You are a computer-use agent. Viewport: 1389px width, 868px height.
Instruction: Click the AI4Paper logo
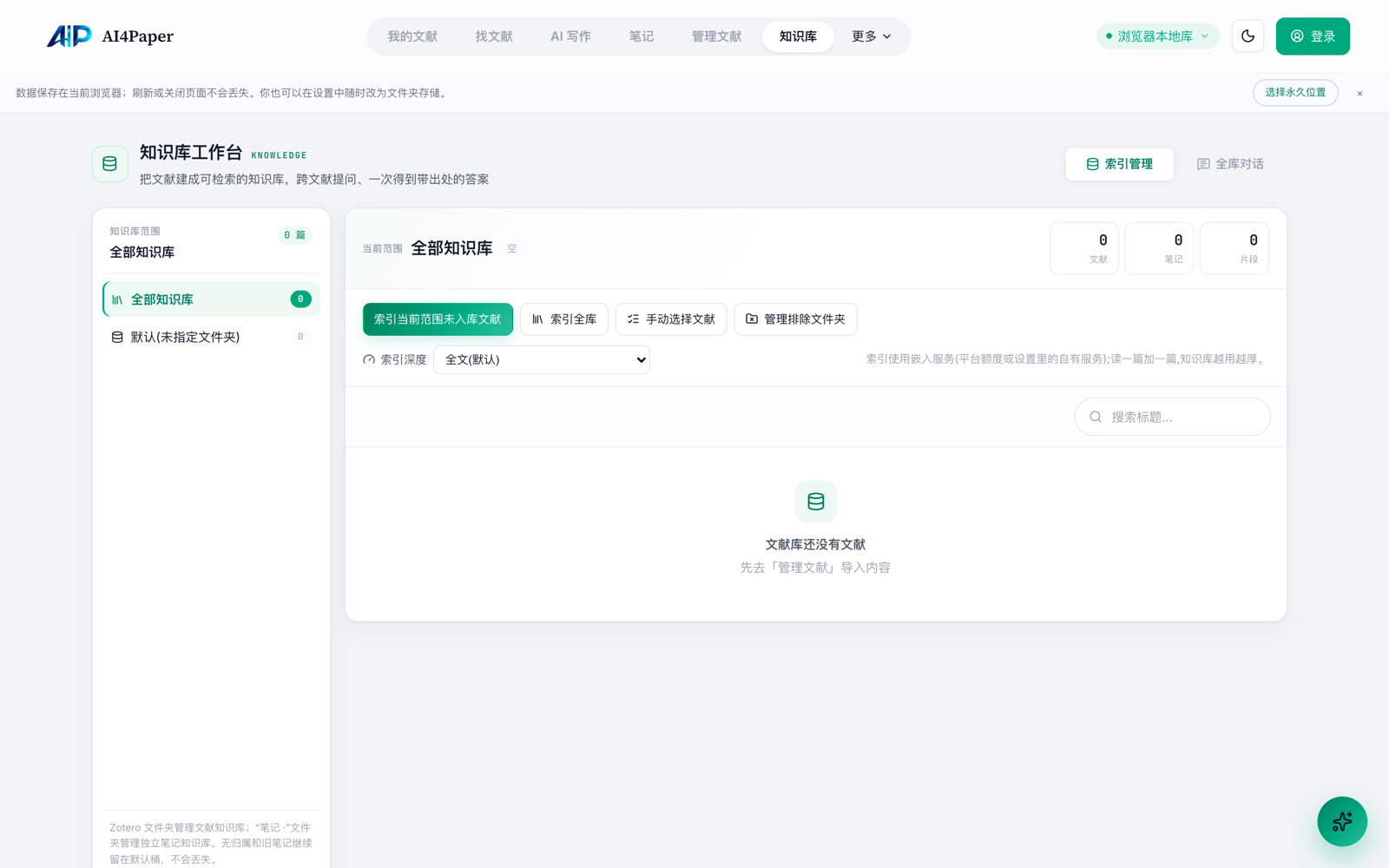110,36
